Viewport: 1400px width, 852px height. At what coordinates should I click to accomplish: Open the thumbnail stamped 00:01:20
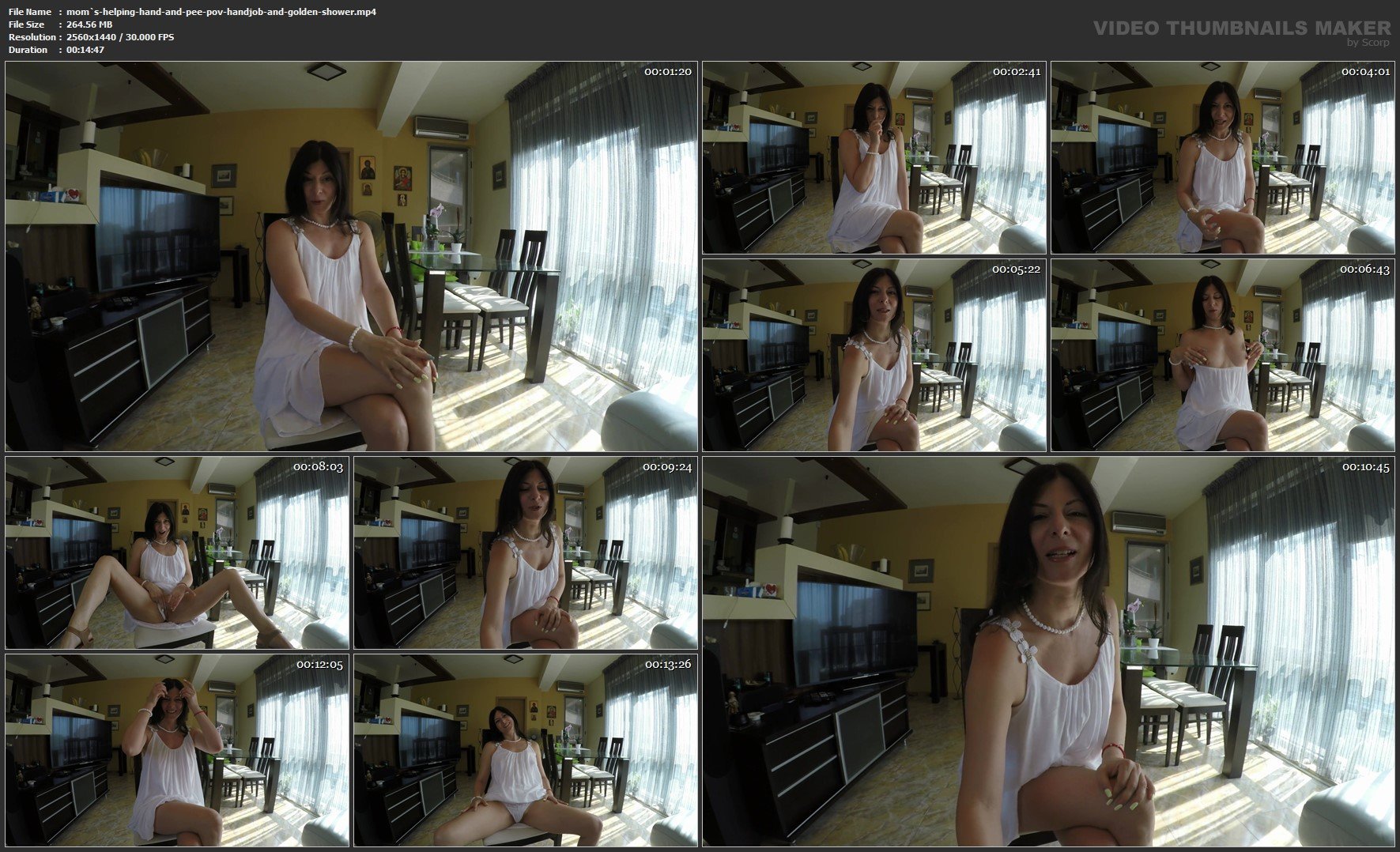pyautogui.click(x=351, y=256)
